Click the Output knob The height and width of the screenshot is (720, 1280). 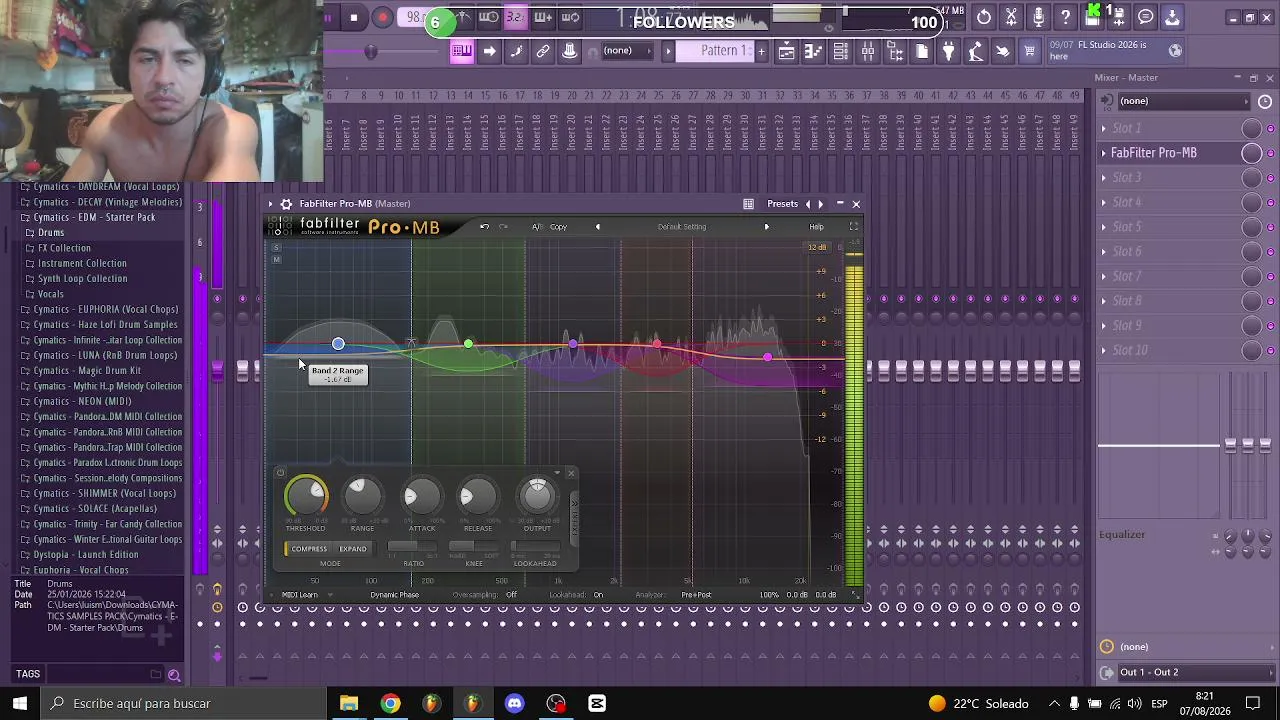pyautogui.click(x=537, y=495)
